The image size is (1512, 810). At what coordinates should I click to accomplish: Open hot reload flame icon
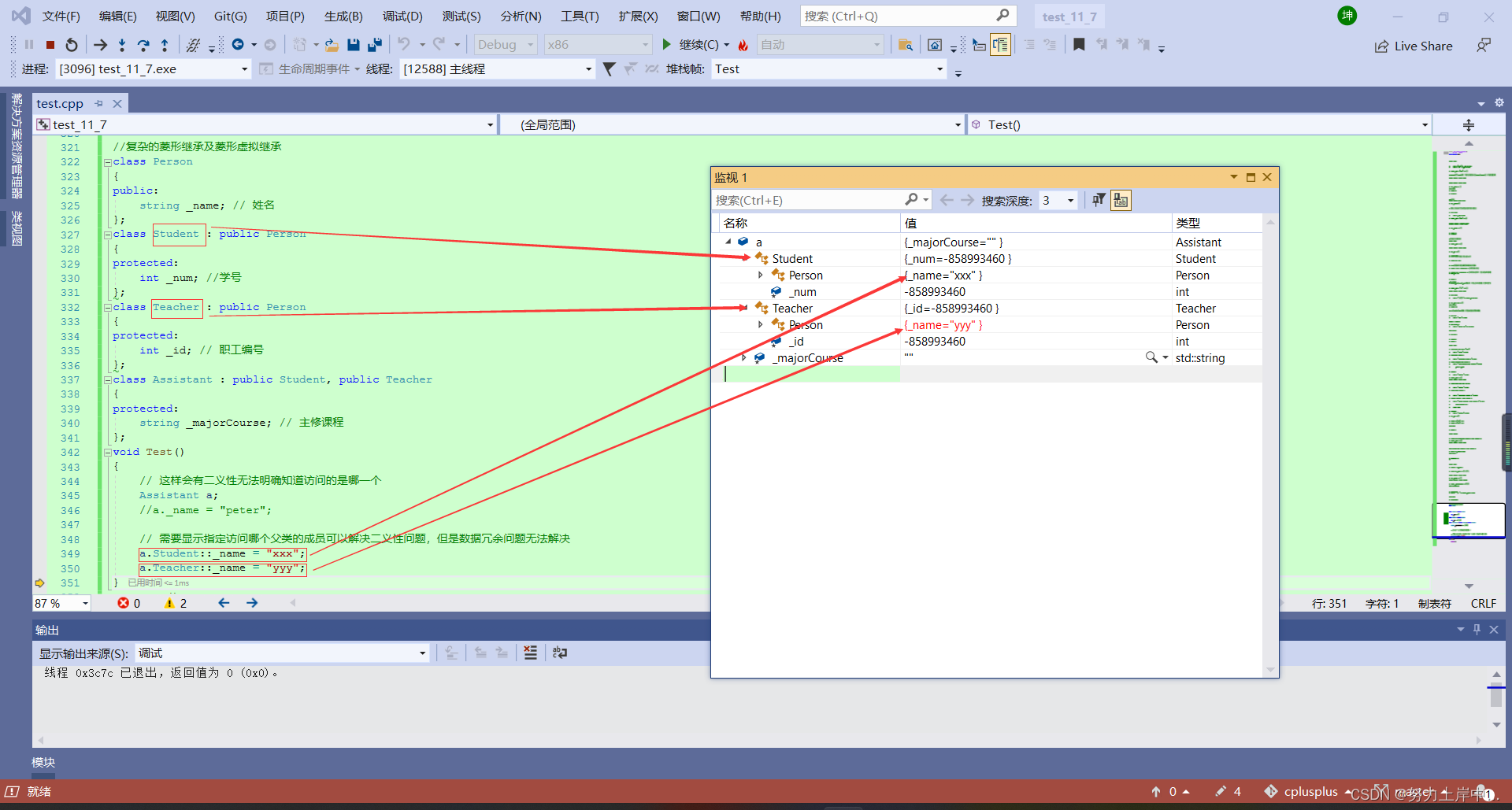point(743,45)
